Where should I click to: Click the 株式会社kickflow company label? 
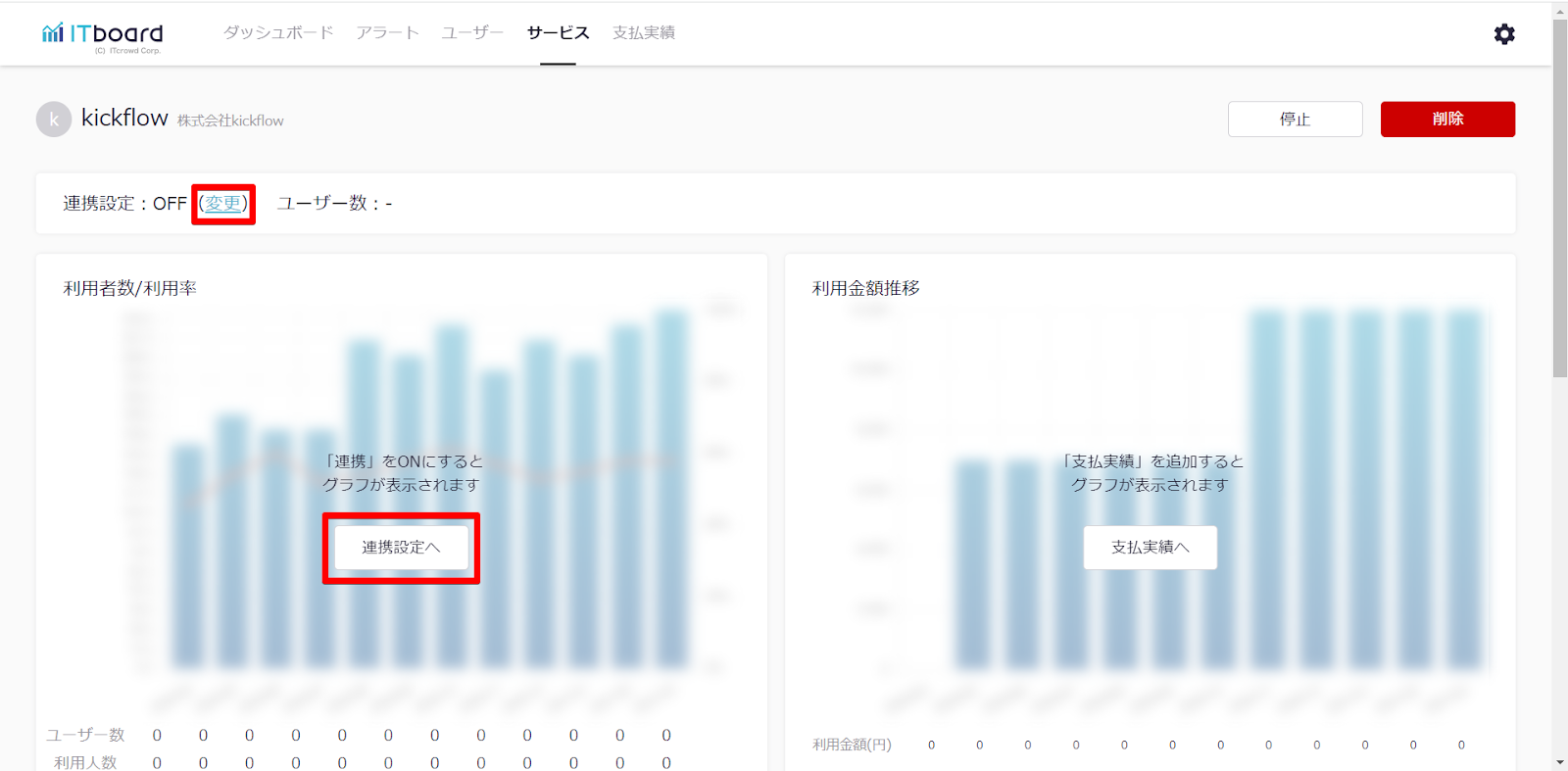pyautogui.click(x=230, y=120)
